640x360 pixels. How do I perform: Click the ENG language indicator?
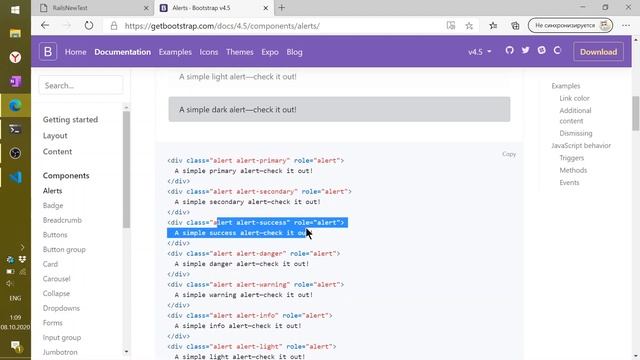[15, 298]
